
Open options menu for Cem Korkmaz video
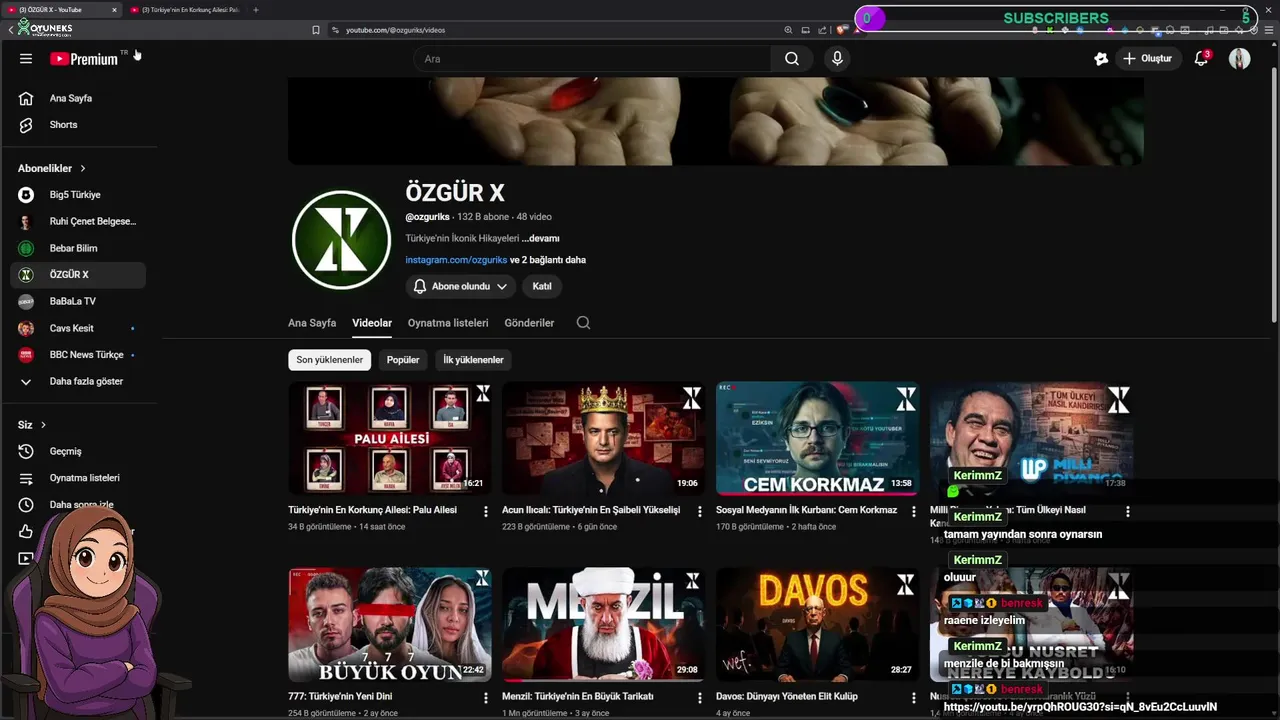(914, 511)
